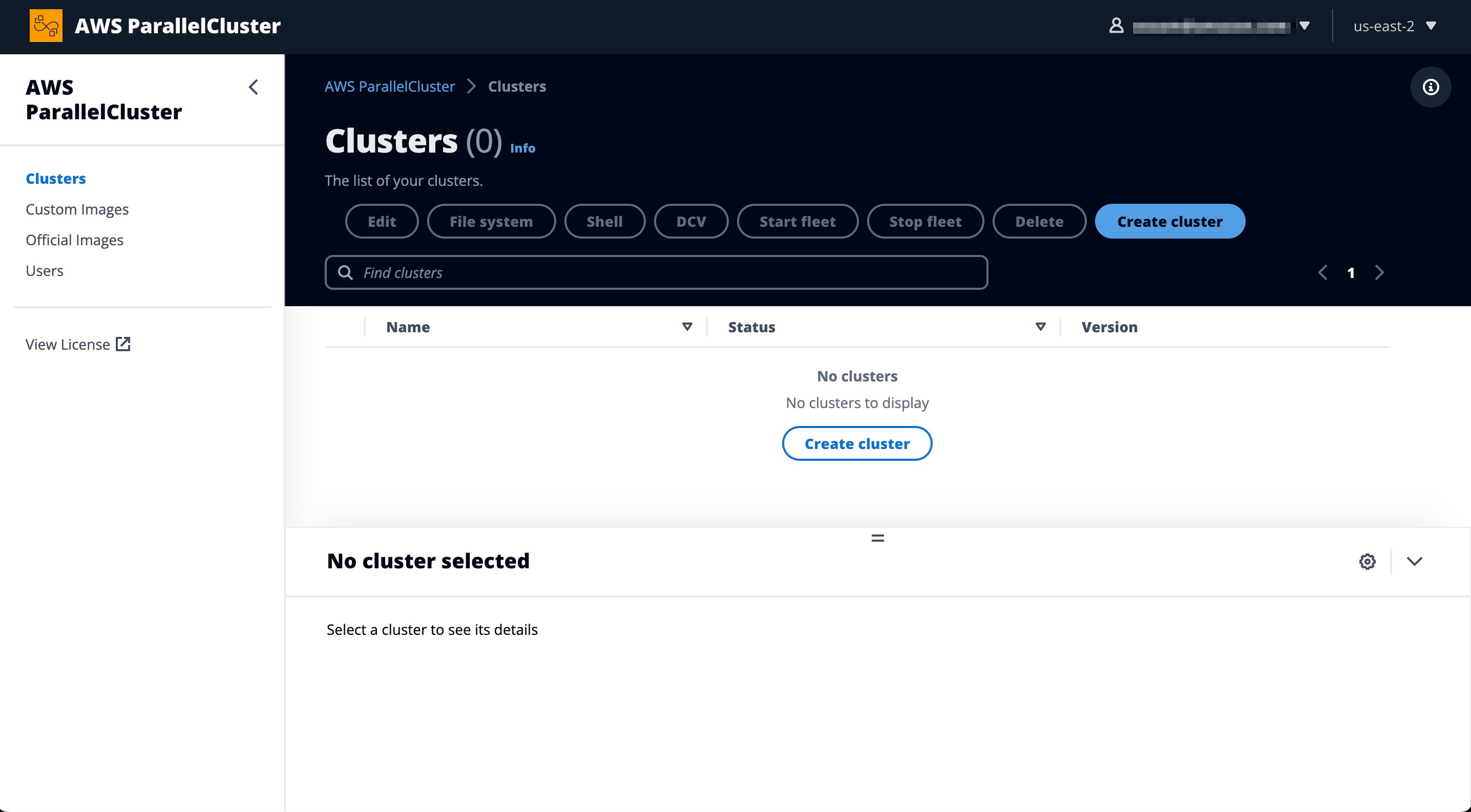
Task: Click the Create cluster link in empty state
Action: coord(857,443)
